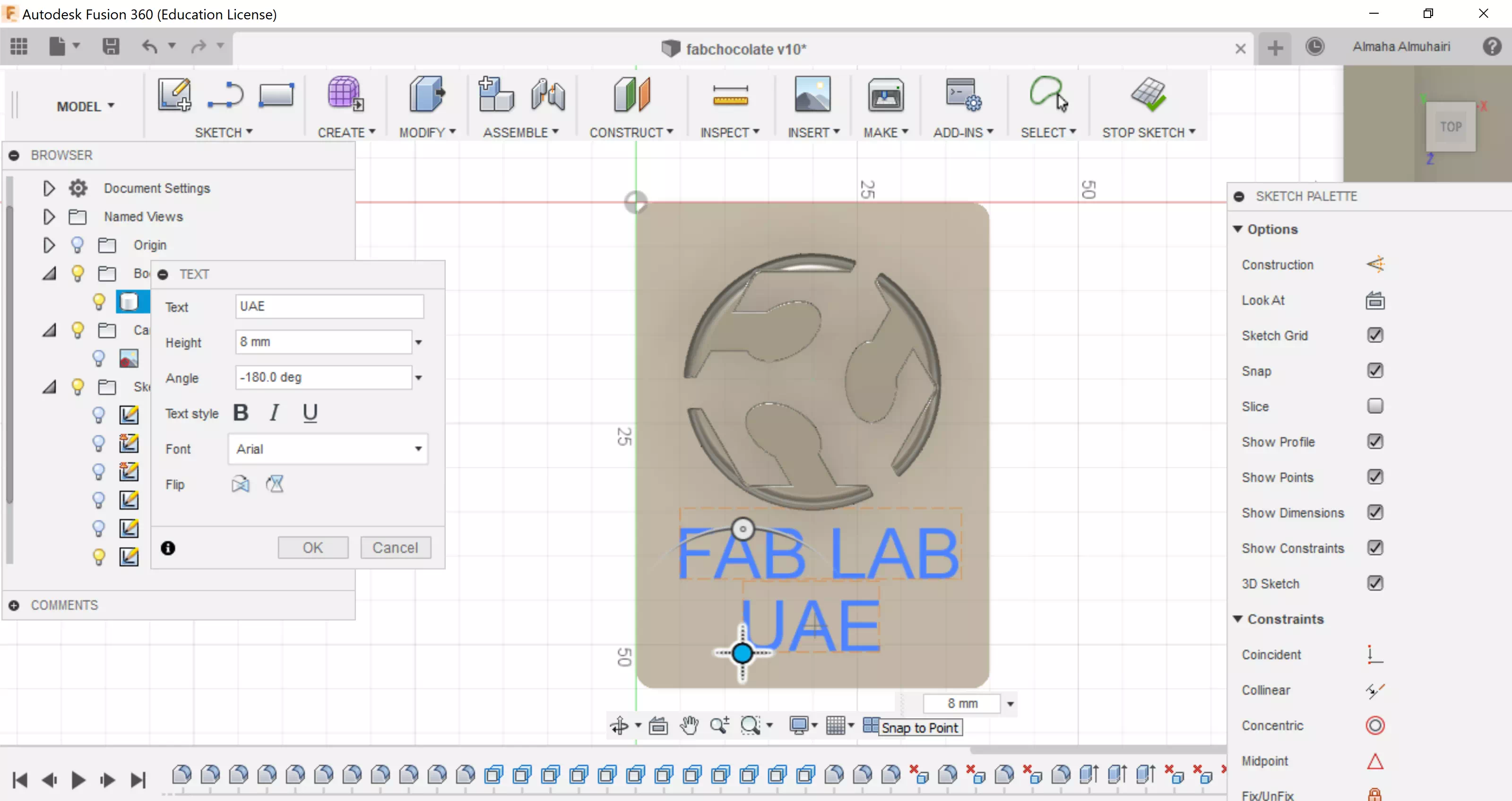
Task: Click Cancel in the Text dialog
Action: point(396,547)
